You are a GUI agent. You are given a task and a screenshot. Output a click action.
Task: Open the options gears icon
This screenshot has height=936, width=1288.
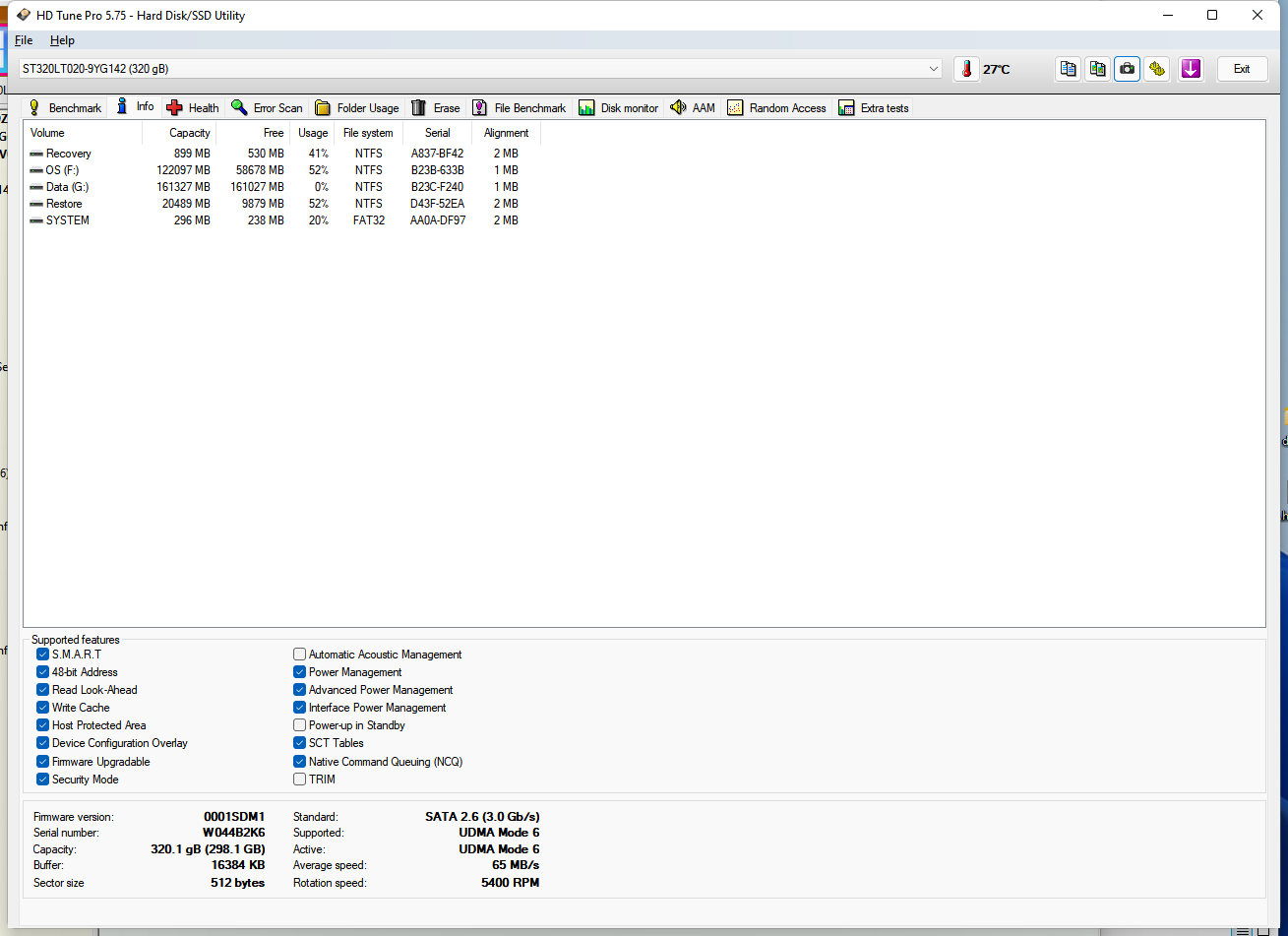1157,69
